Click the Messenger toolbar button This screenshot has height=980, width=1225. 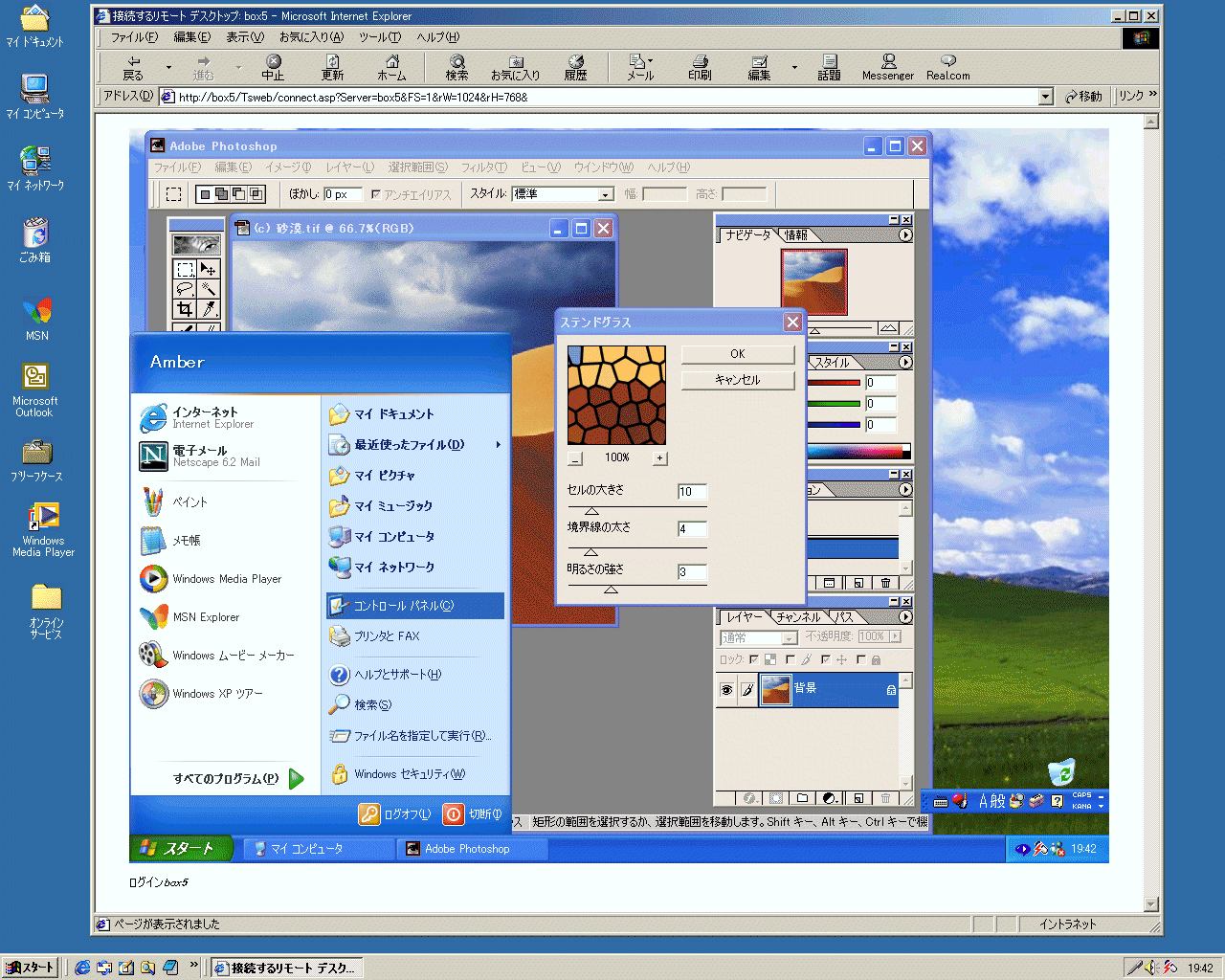(888, 67)
